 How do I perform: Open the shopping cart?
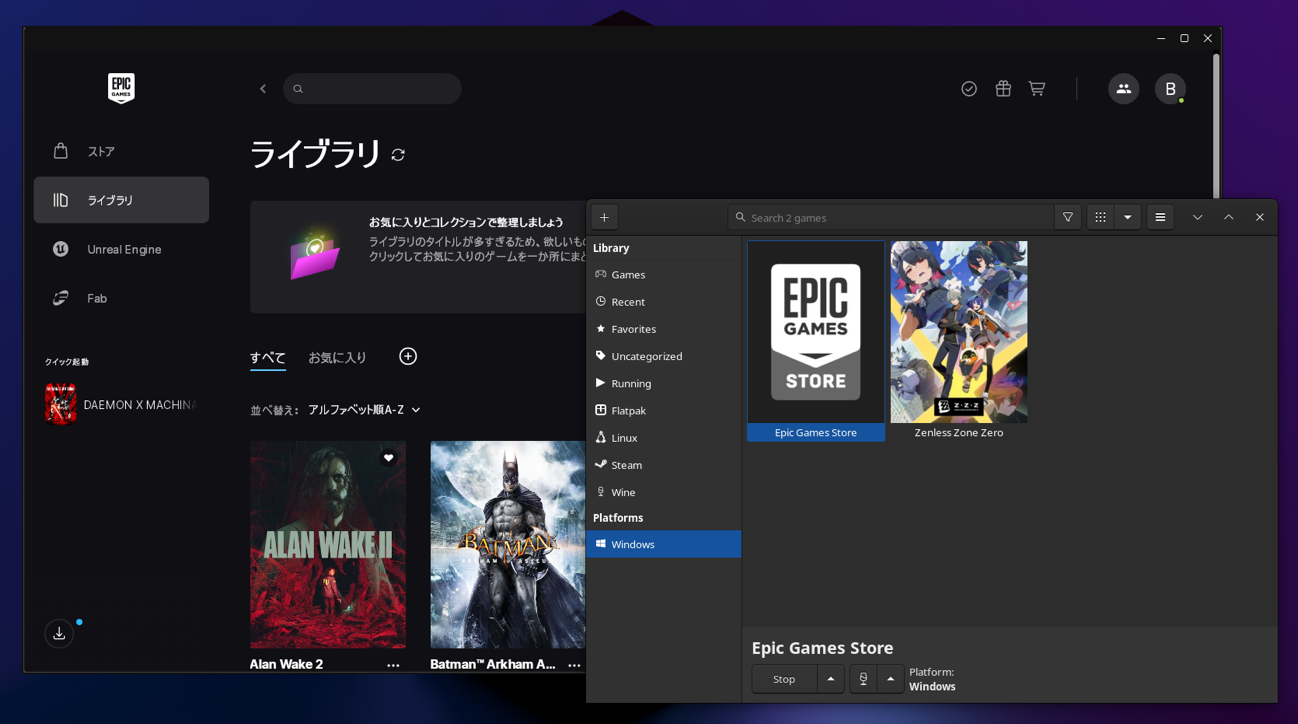point(1037,88)
